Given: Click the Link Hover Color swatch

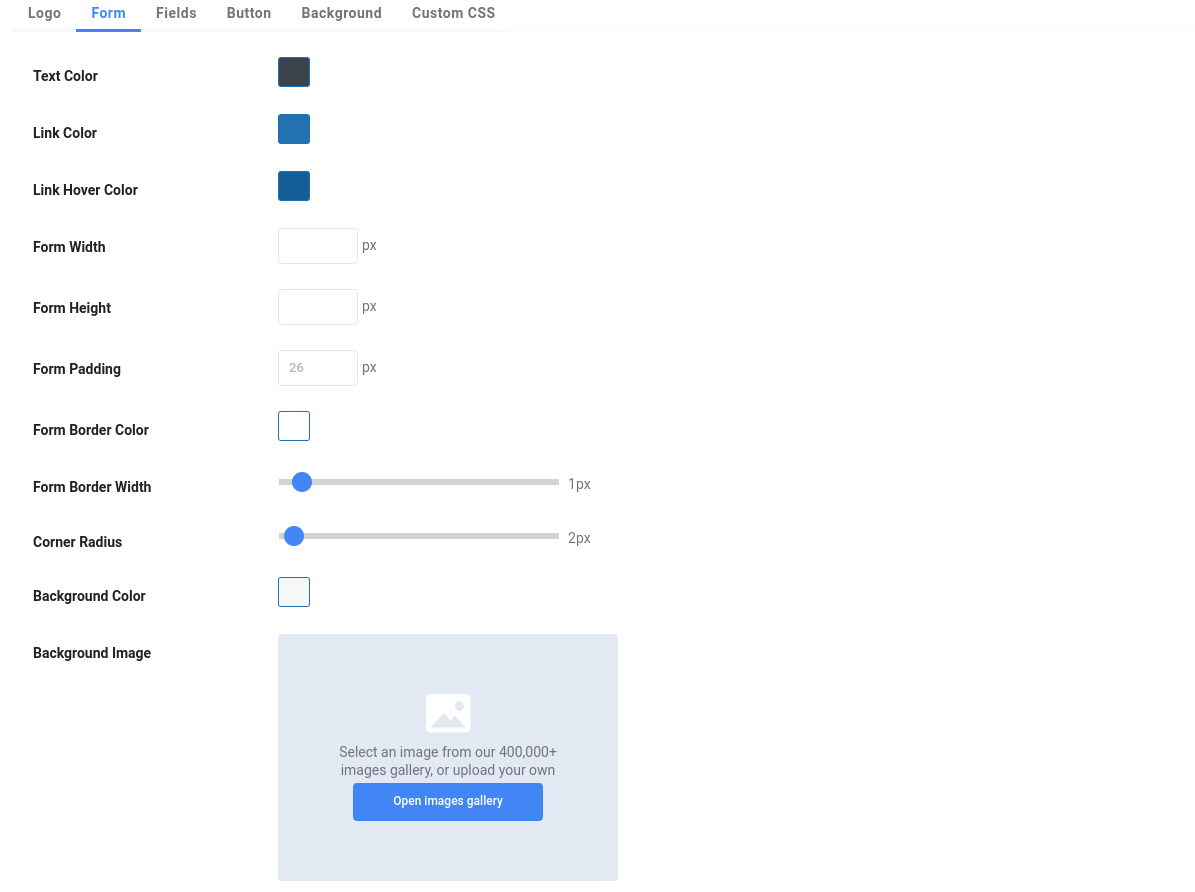Looking at the screenshot, I should click(294, 186).
